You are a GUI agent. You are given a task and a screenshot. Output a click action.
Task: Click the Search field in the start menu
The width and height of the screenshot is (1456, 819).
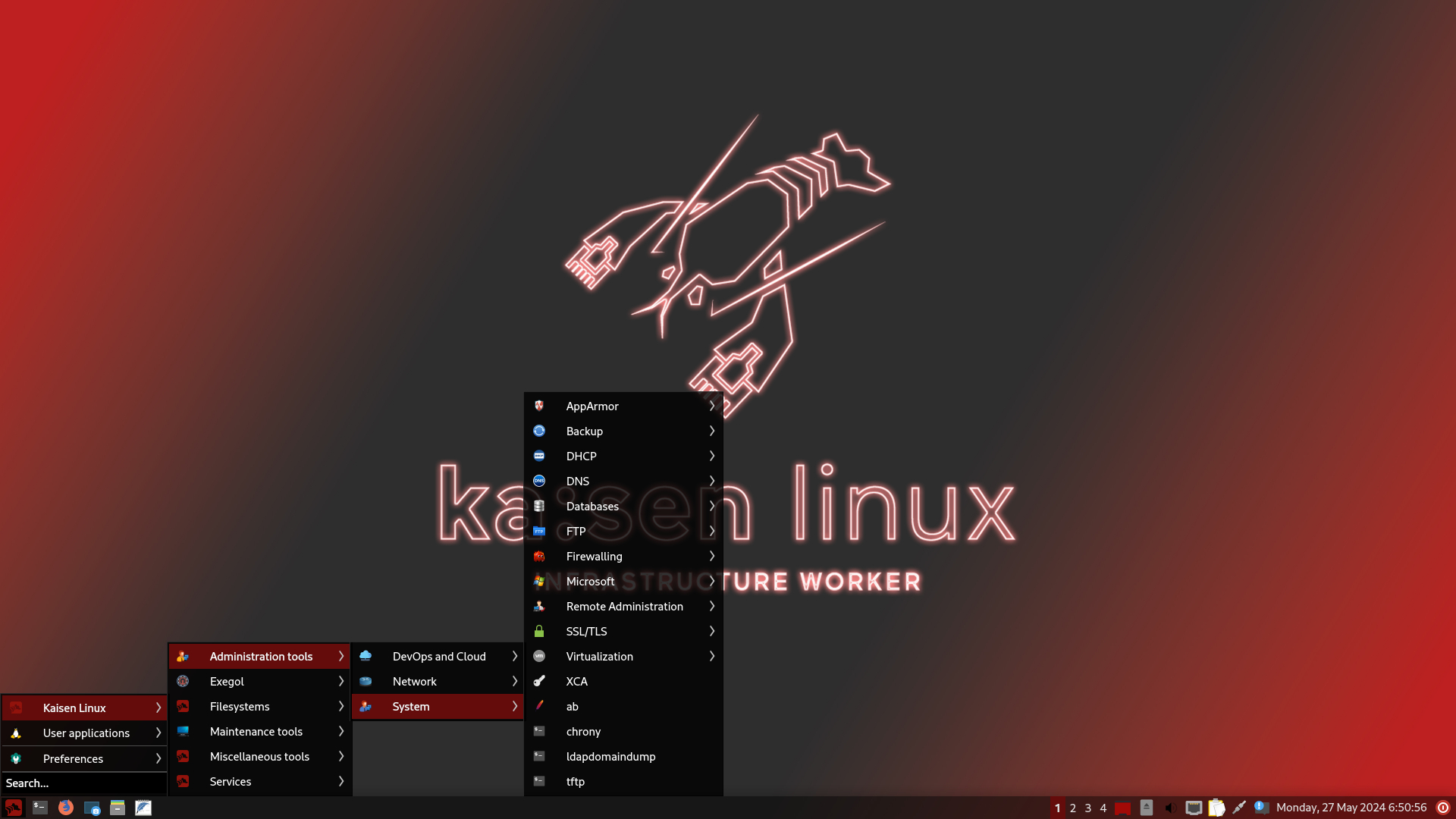pos(83,783)
